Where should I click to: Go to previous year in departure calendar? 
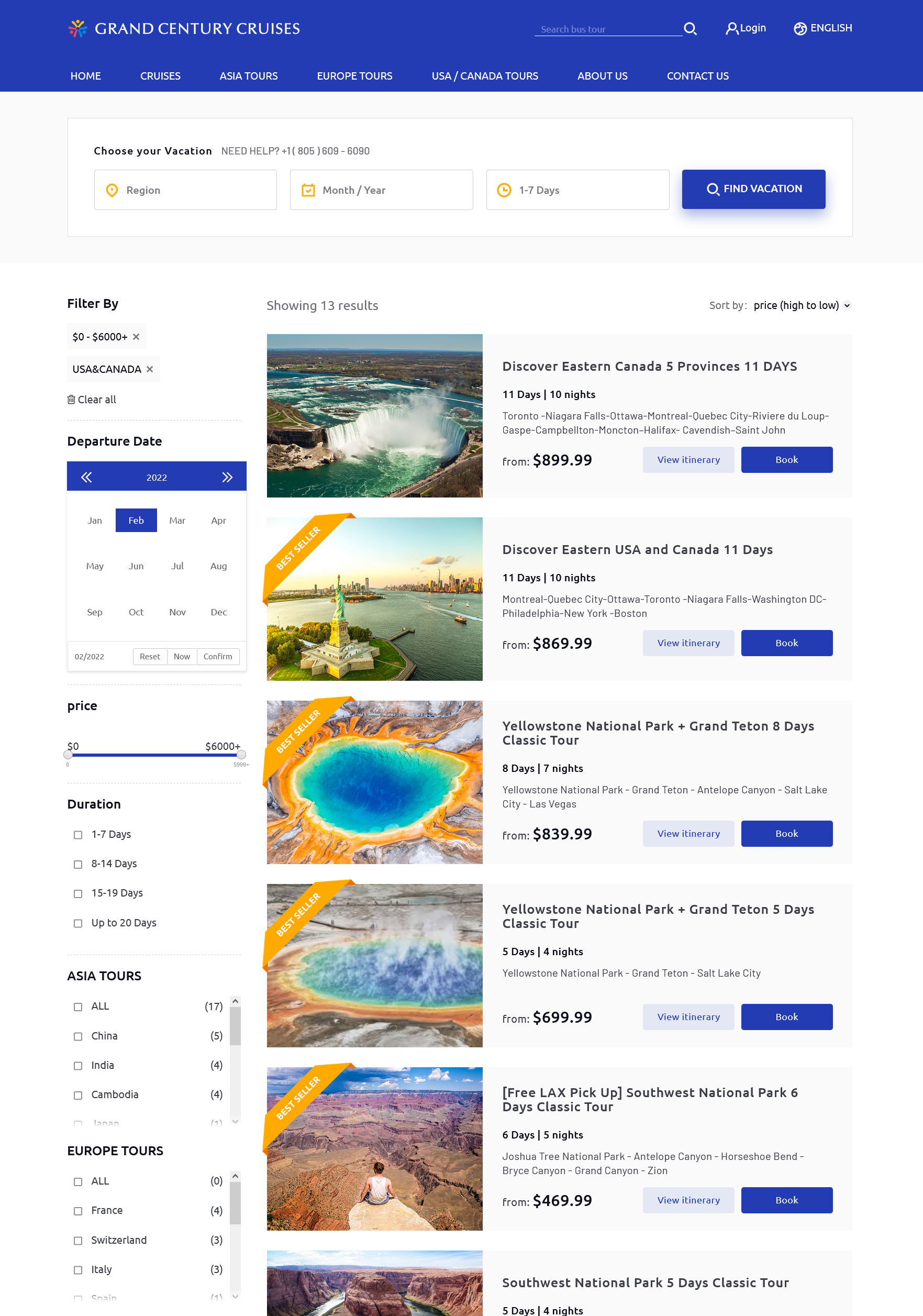(86, 478)
